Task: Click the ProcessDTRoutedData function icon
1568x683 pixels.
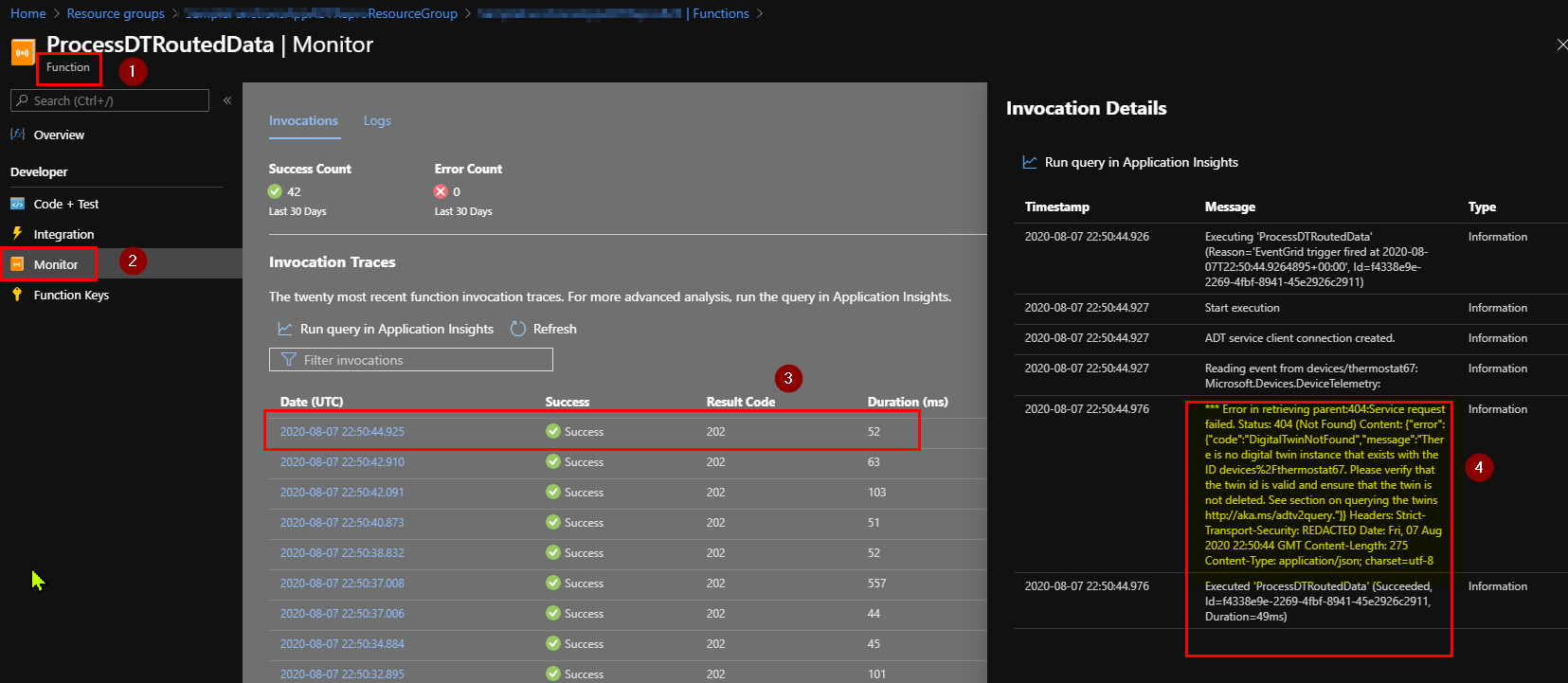Action: 23,52
